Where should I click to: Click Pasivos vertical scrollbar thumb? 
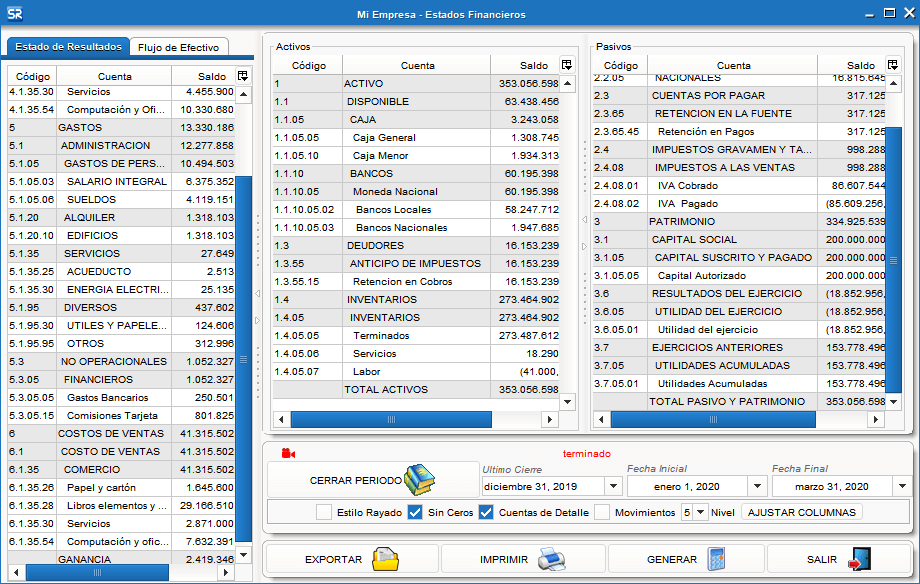pyautogui.click(x=893, y=260)
